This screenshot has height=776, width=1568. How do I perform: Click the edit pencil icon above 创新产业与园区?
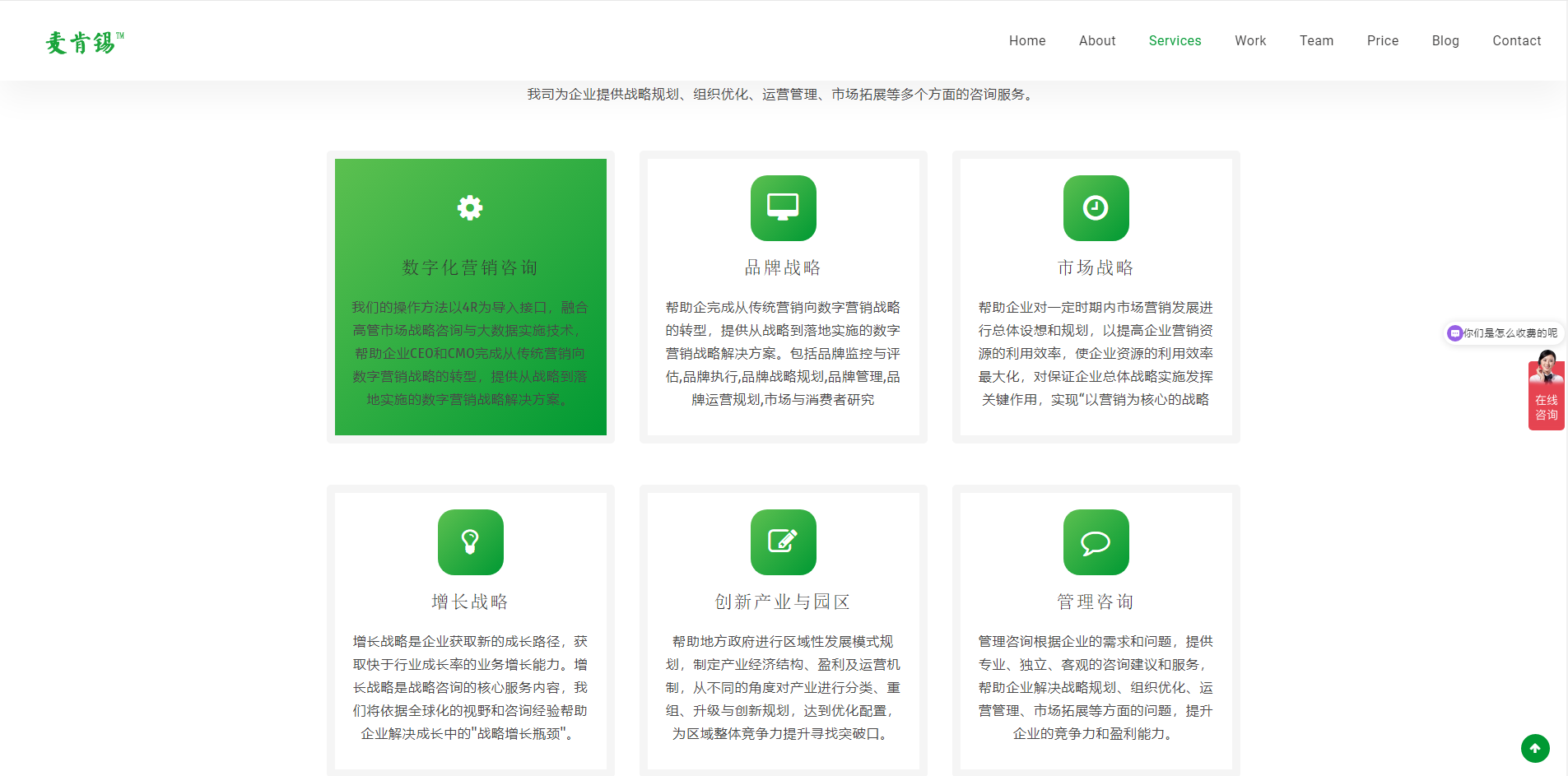pos(783,541)
